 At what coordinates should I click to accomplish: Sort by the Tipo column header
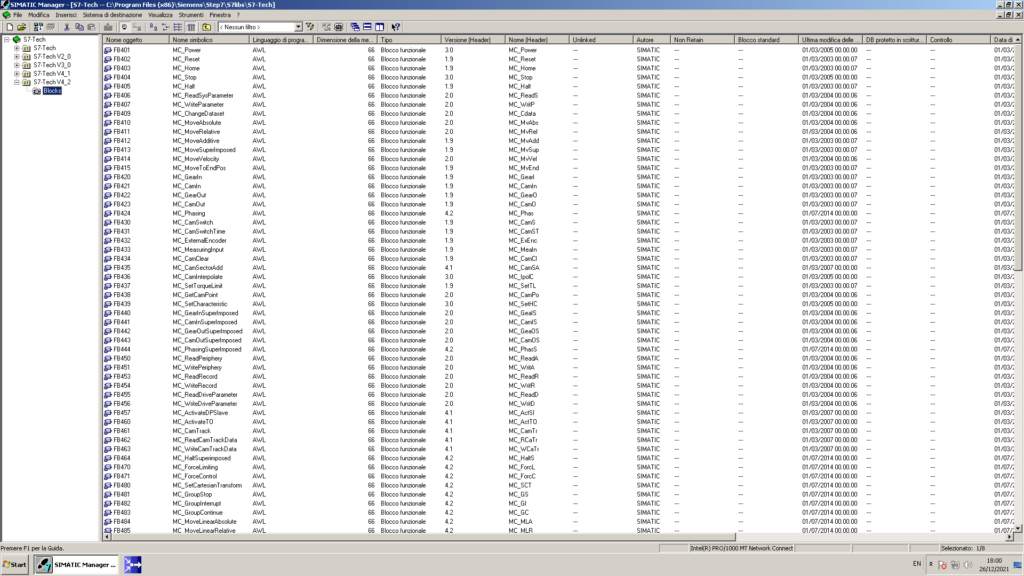[409, 40]
